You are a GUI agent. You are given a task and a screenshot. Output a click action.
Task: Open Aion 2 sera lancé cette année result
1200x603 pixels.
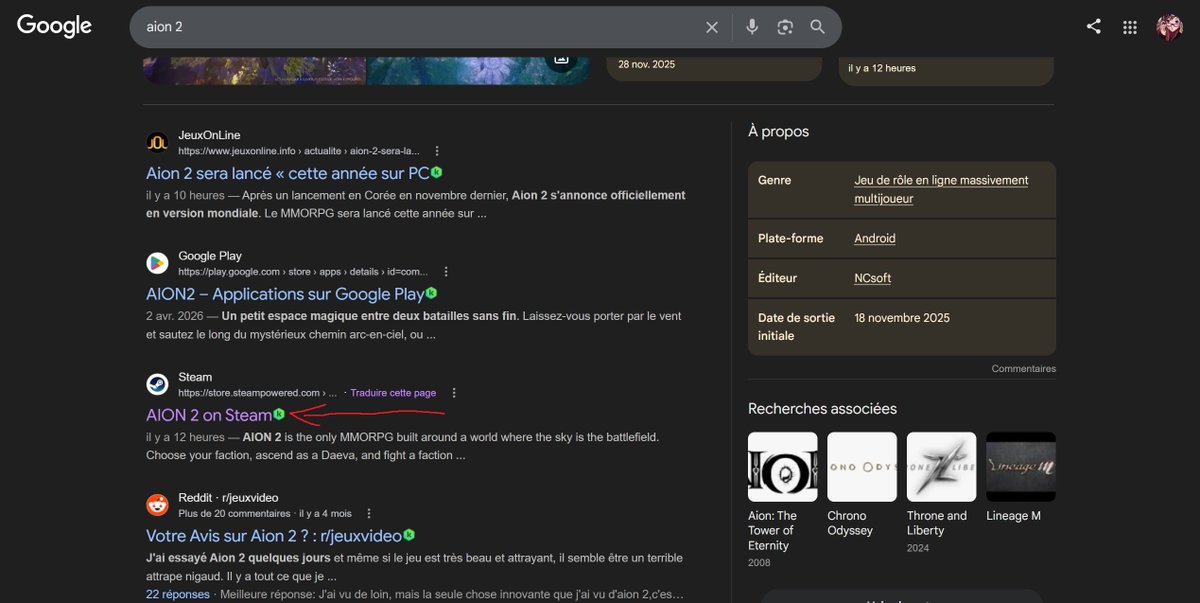click(288, 174)
